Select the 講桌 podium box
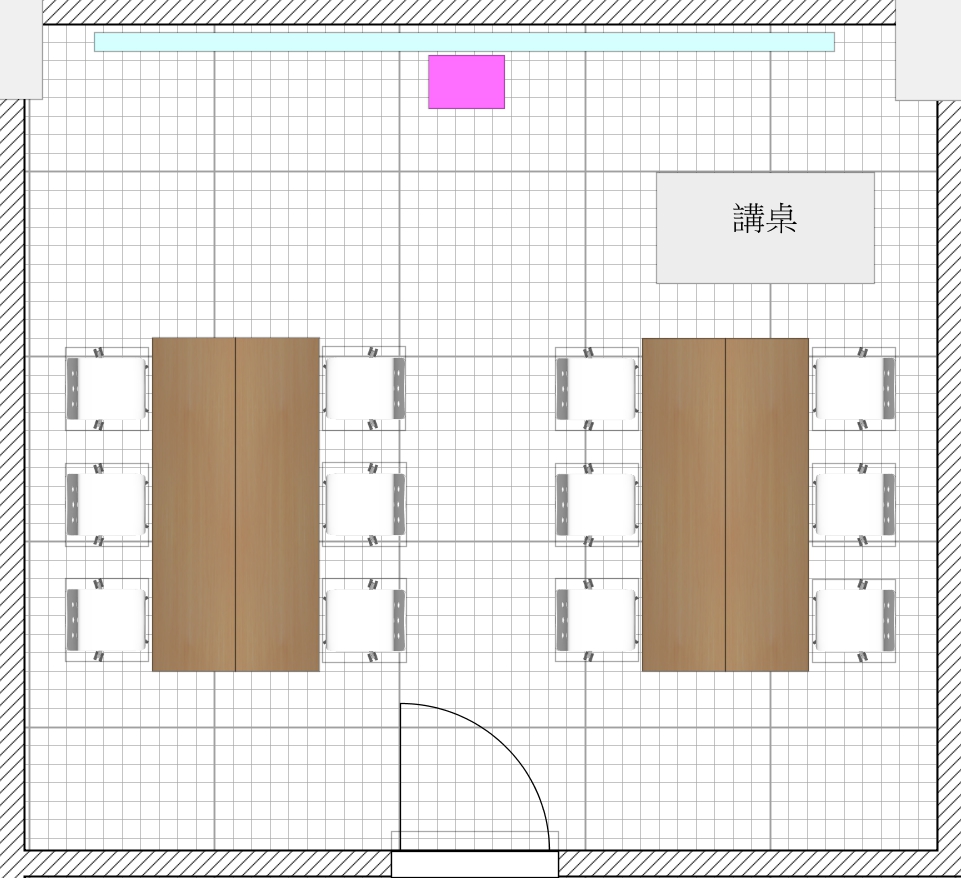 tap(765, 228)
